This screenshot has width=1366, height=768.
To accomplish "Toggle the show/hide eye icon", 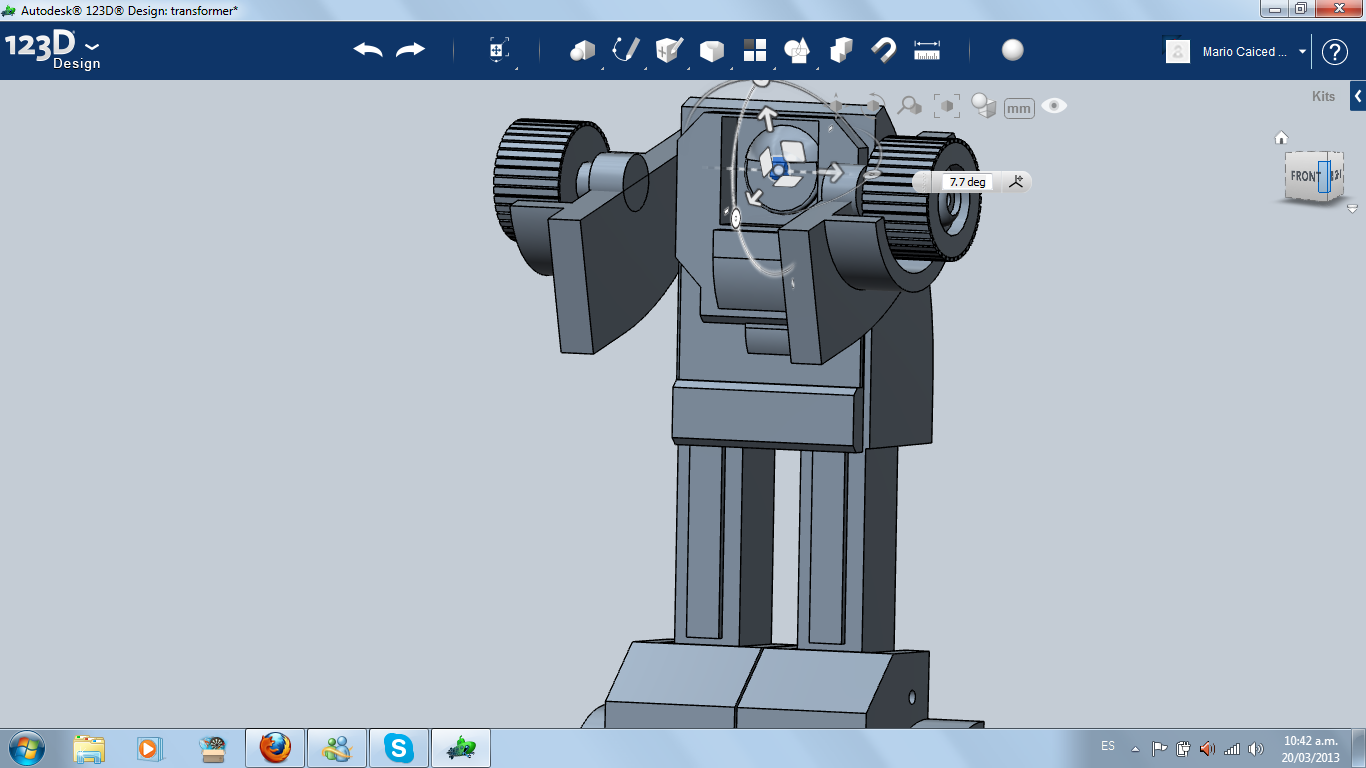I will (x=1054, y=106).
